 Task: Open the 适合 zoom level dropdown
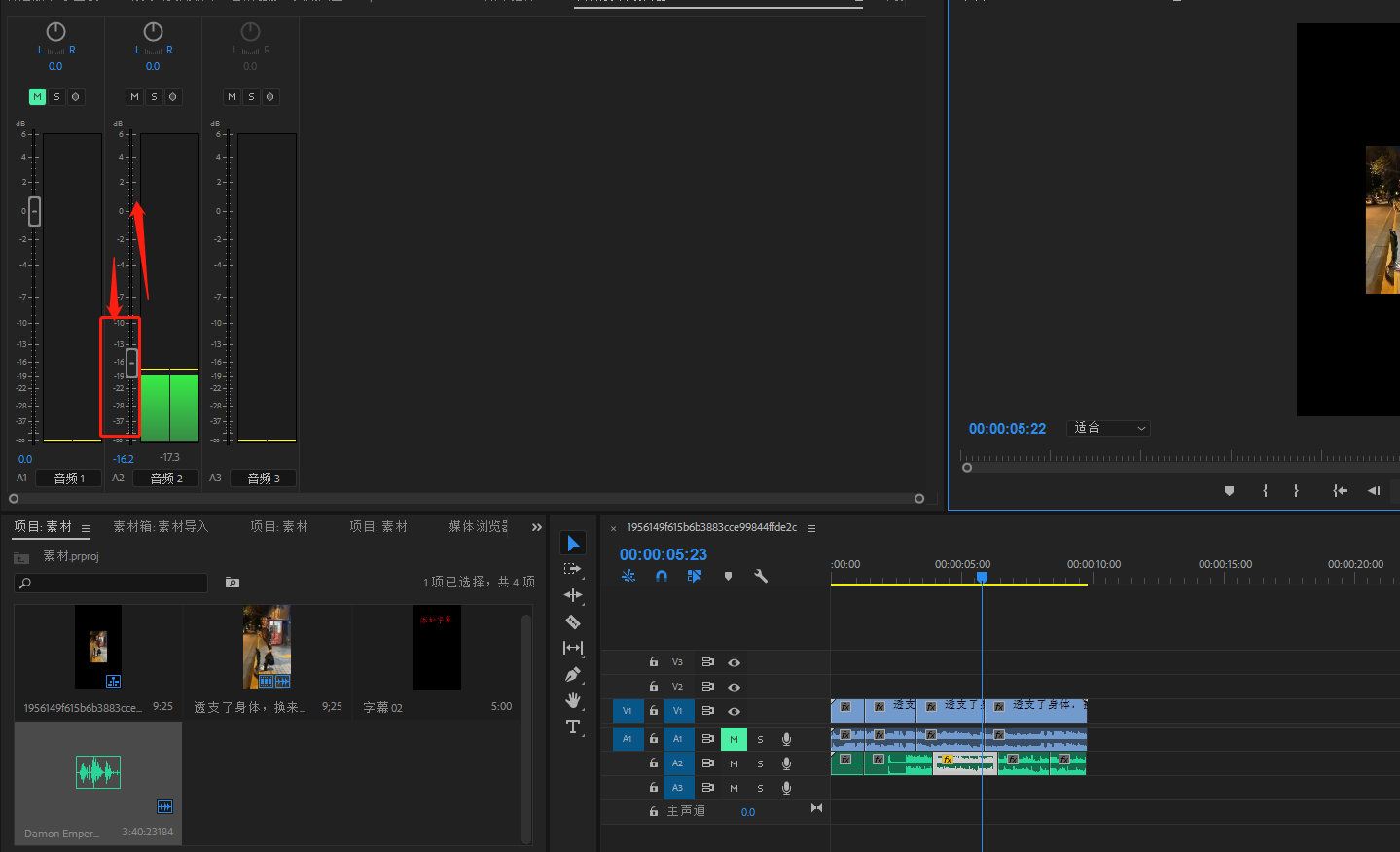click(x=1109, y=428)
